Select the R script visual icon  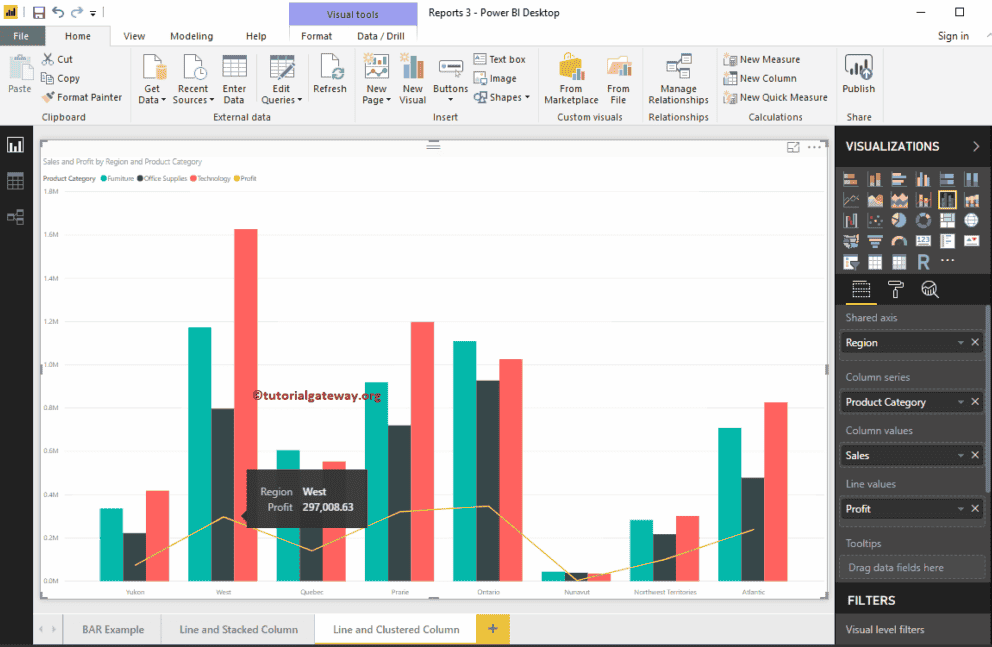click(923, 262)
